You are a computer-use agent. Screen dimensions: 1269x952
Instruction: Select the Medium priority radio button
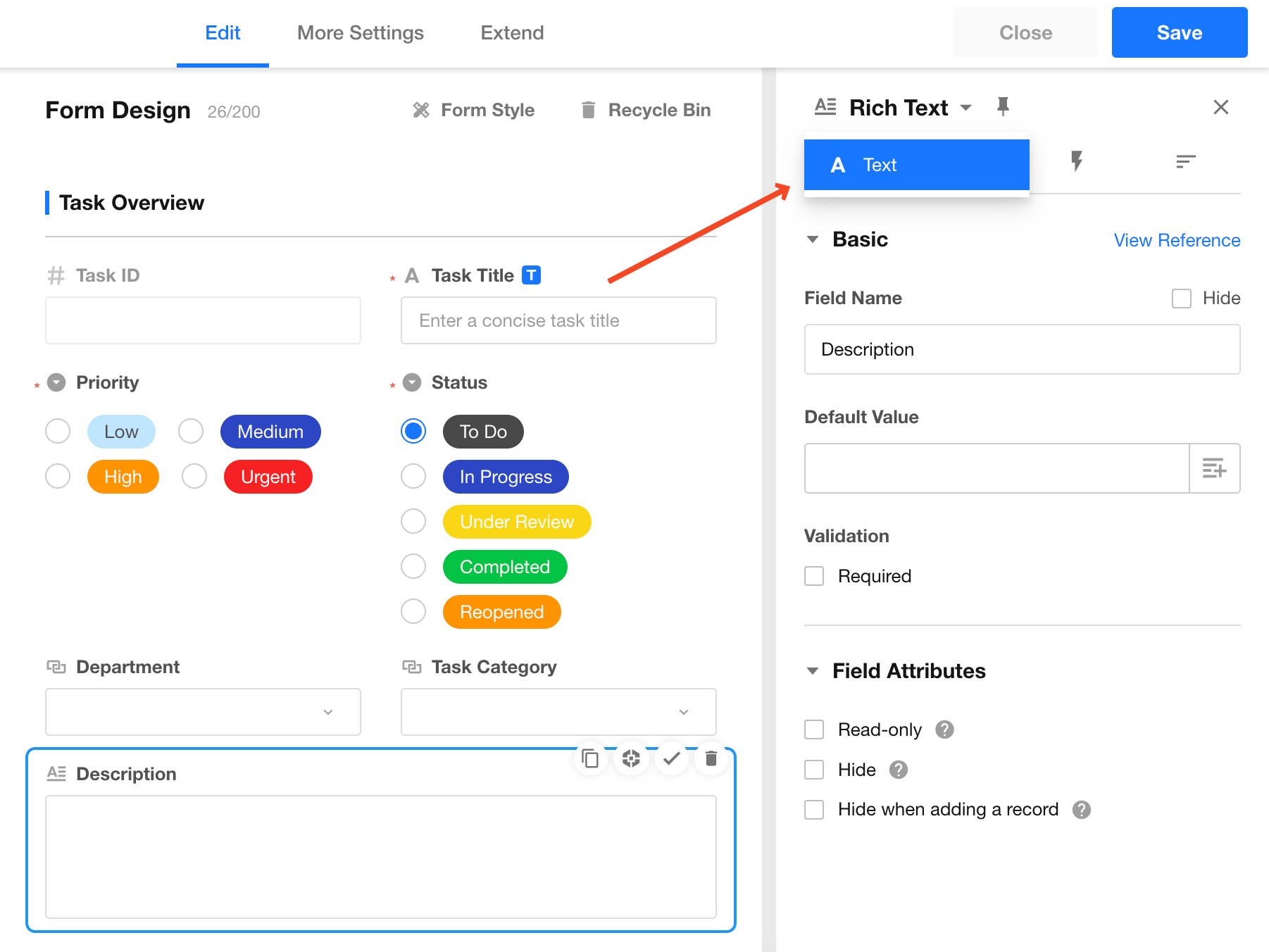click(191, 431)
